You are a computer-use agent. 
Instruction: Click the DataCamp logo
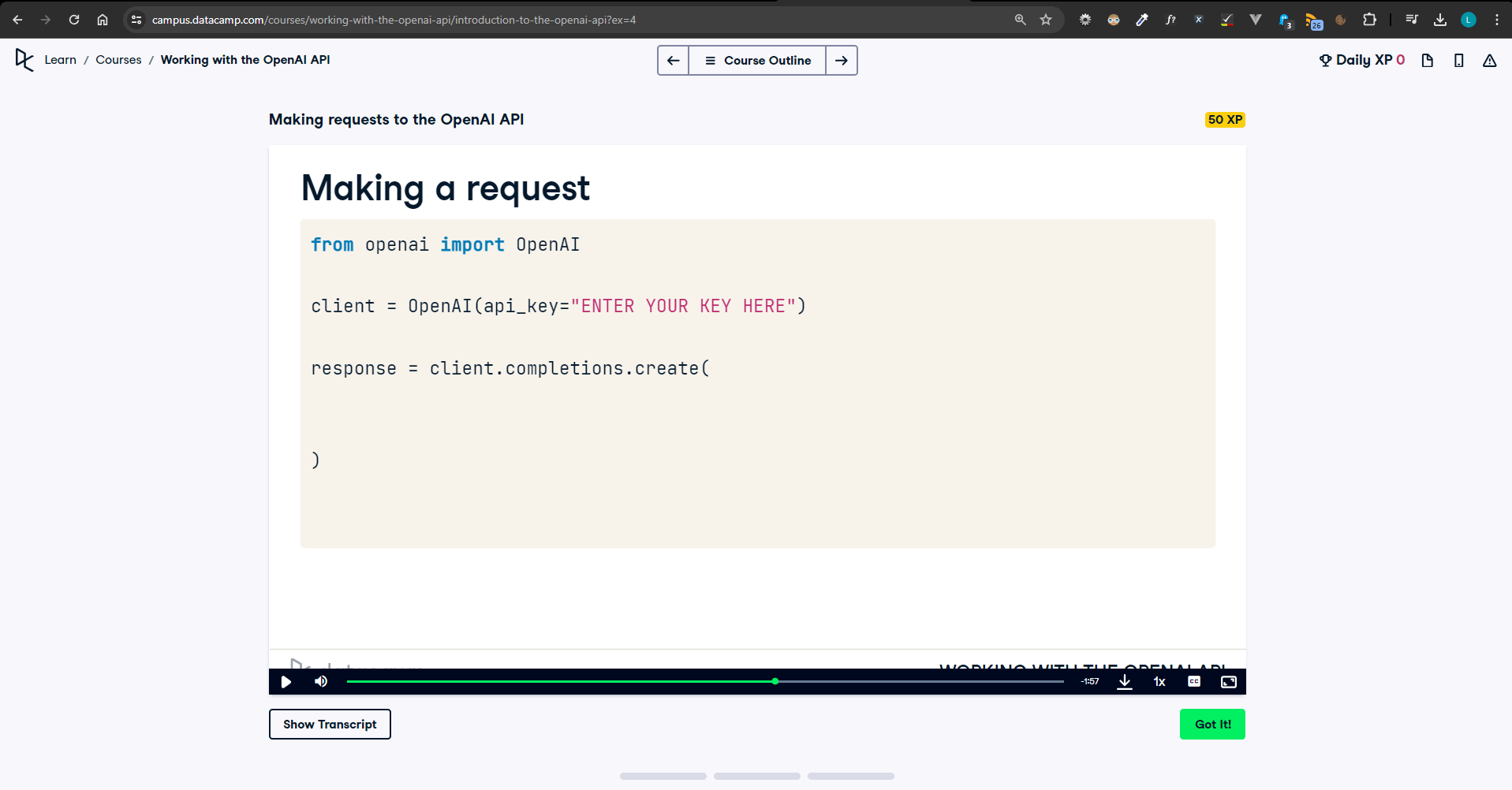coord(24,60)
